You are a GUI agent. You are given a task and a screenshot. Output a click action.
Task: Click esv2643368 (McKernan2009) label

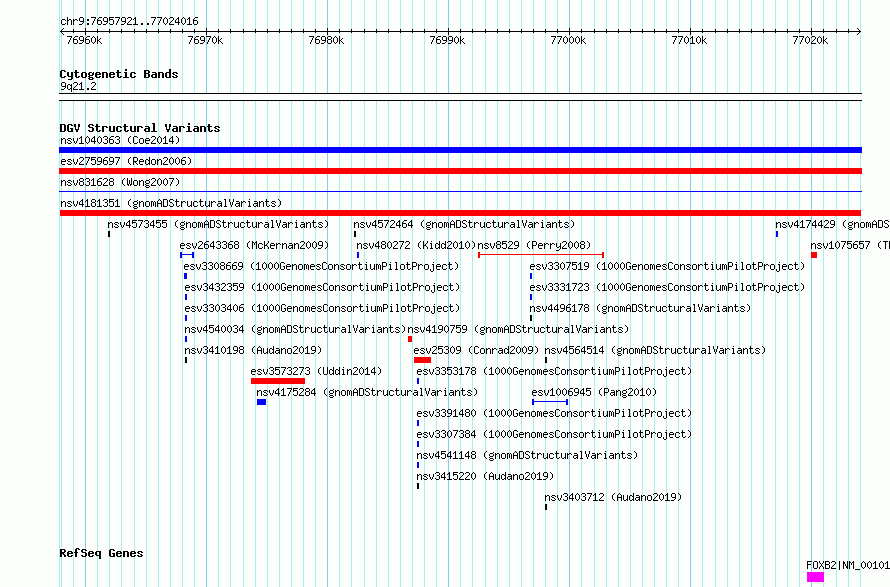254,245
